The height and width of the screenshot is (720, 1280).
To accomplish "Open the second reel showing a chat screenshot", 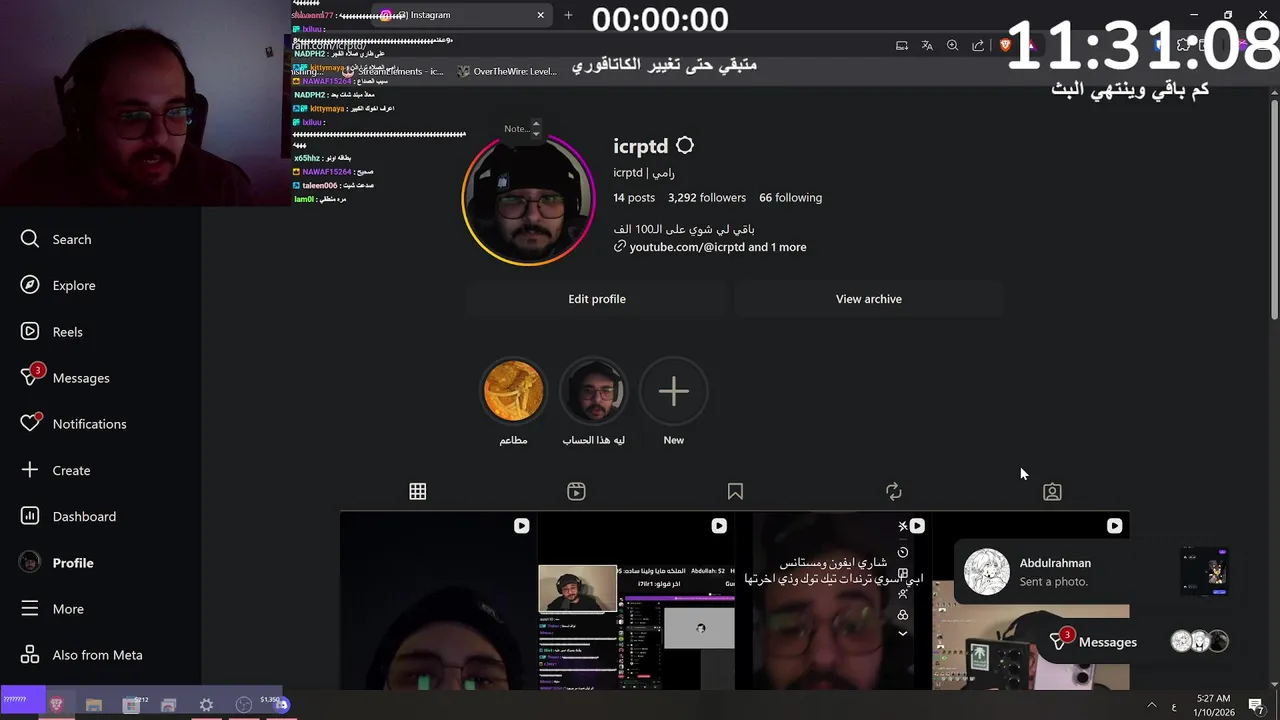I will pos(636,602).
